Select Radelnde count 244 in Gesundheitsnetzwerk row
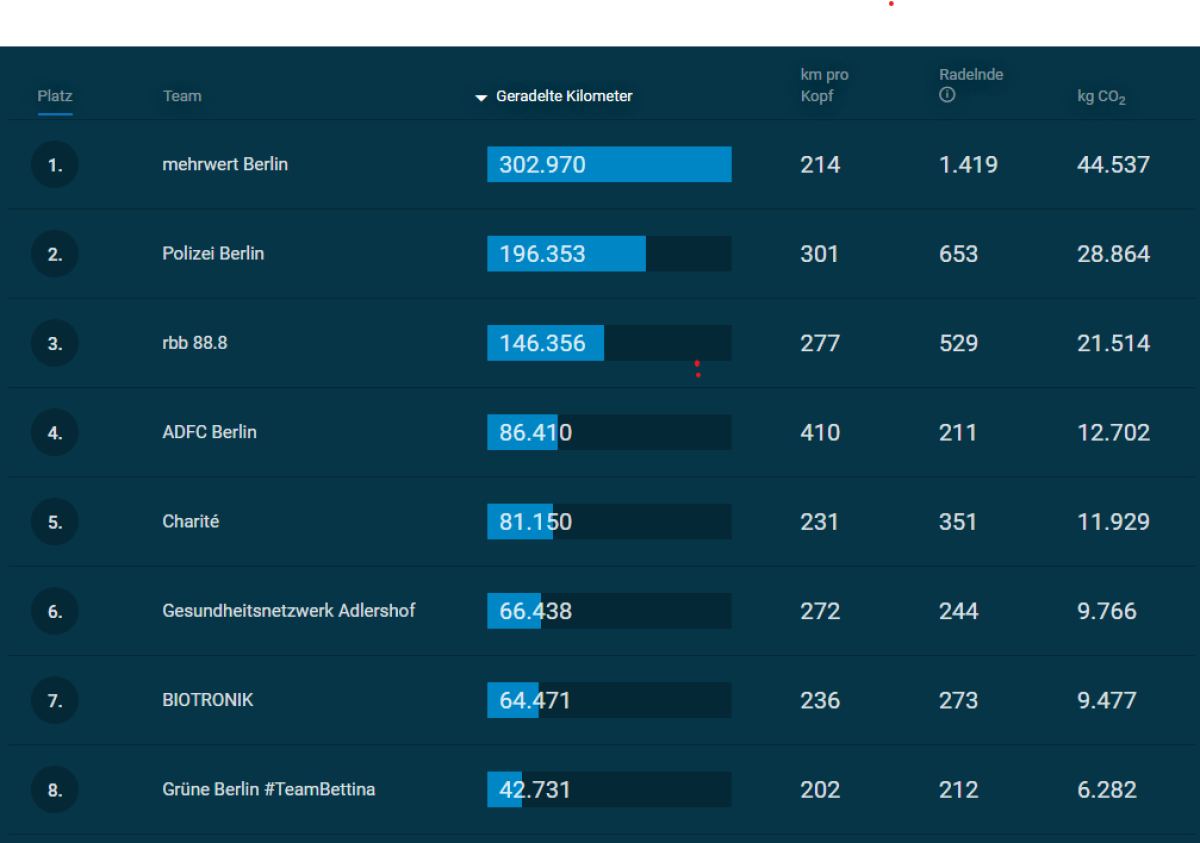The width and height of the screenshot is (1200, 843). point(958,611)
